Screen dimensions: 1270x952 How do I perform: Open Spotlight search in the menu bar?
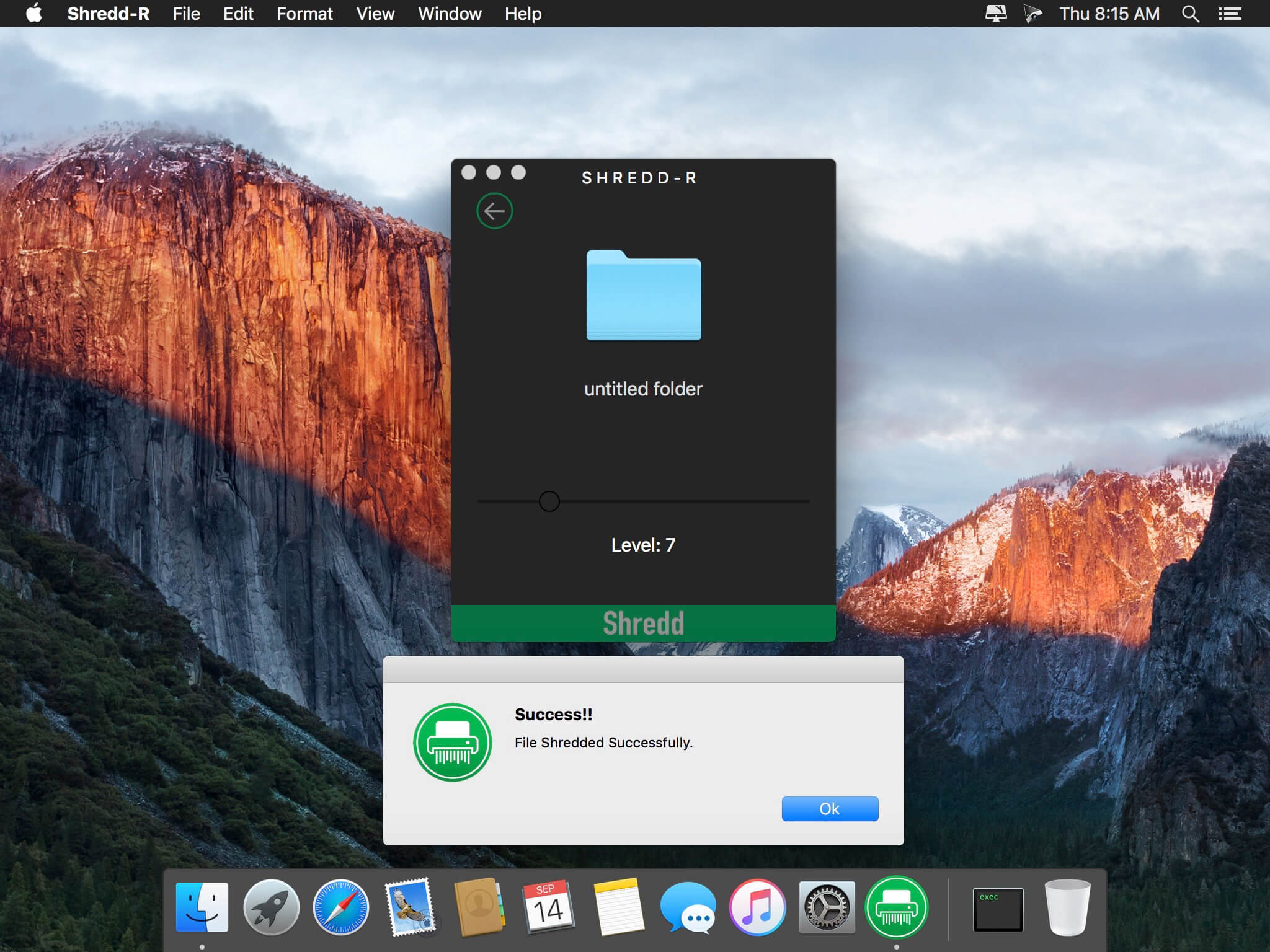[x=1190, y=14]
